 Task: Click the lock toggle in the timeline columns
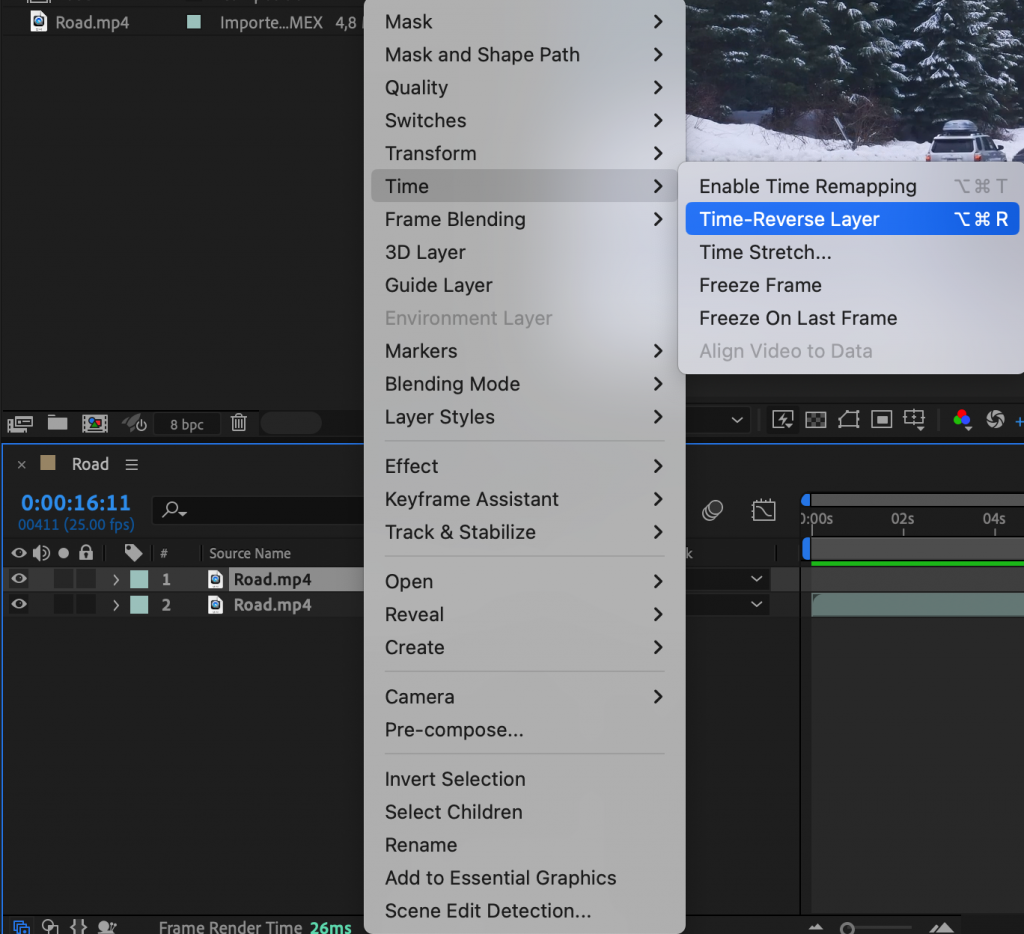85,552
